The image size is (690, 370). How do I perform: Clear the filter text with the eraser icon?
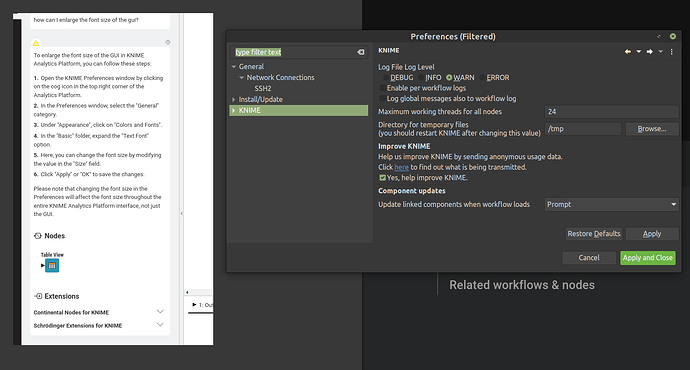(361, 52)
